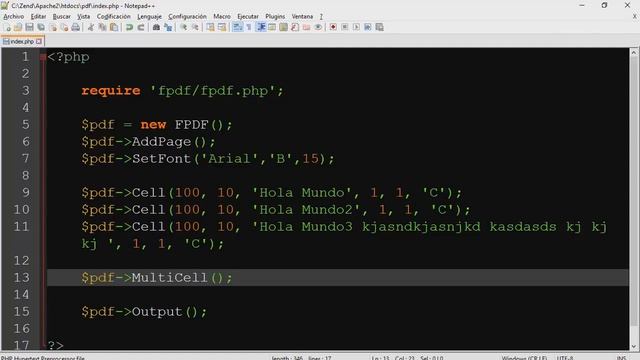The height and width of the screenshot is (360, 640).
Task: Start macro recording with red button
Action: click(x=333, y=27)
